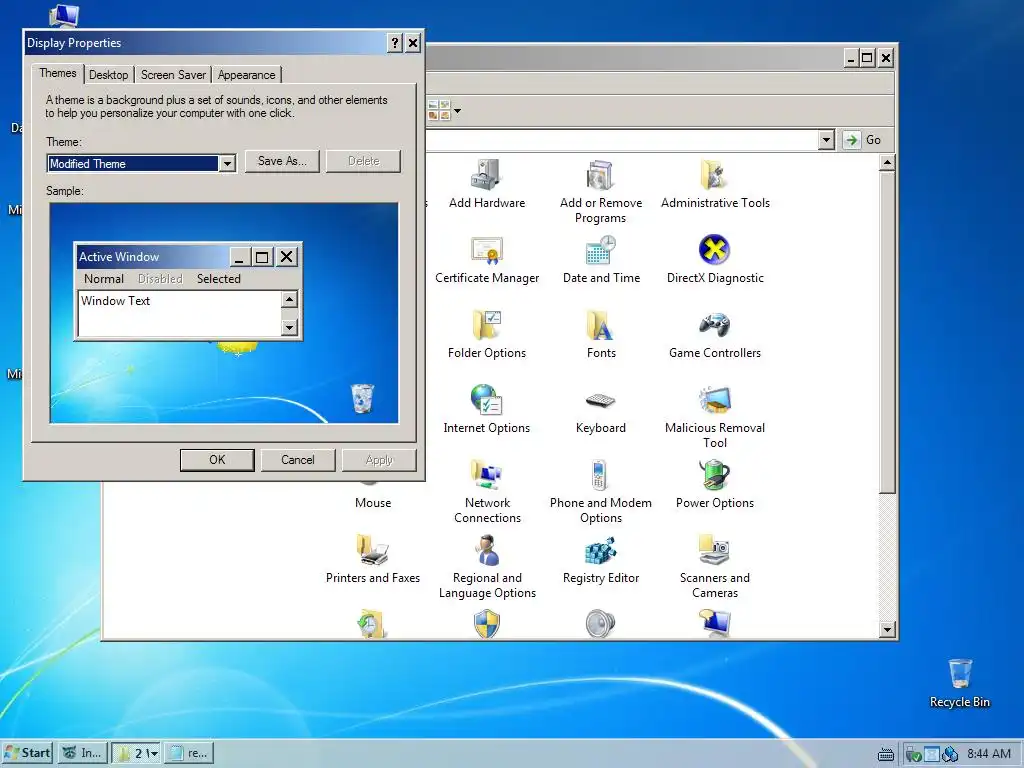Screen dimensions: 1024x768
Task: Open the Date and Time icon
Action: (600, 250)
